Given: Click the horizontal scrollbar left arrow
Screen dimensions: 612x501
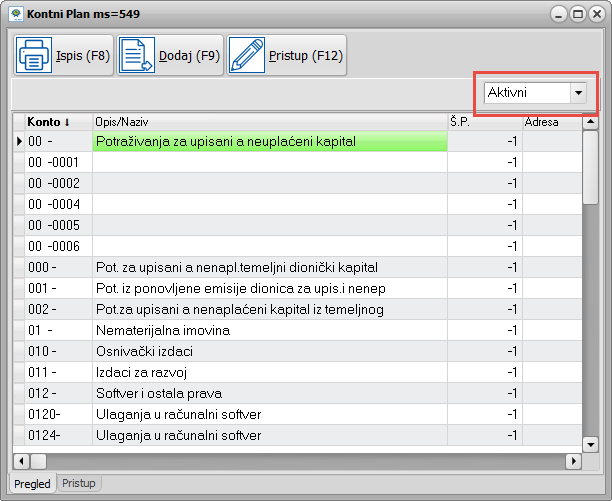Looking at the screenshot, I should (20, 461).
